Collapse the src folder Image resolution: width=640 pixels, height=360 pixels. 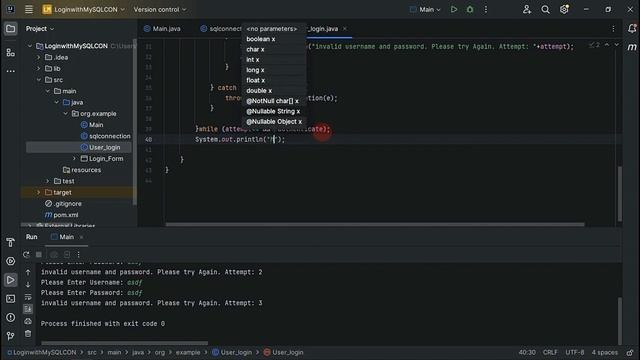[39, 80]
